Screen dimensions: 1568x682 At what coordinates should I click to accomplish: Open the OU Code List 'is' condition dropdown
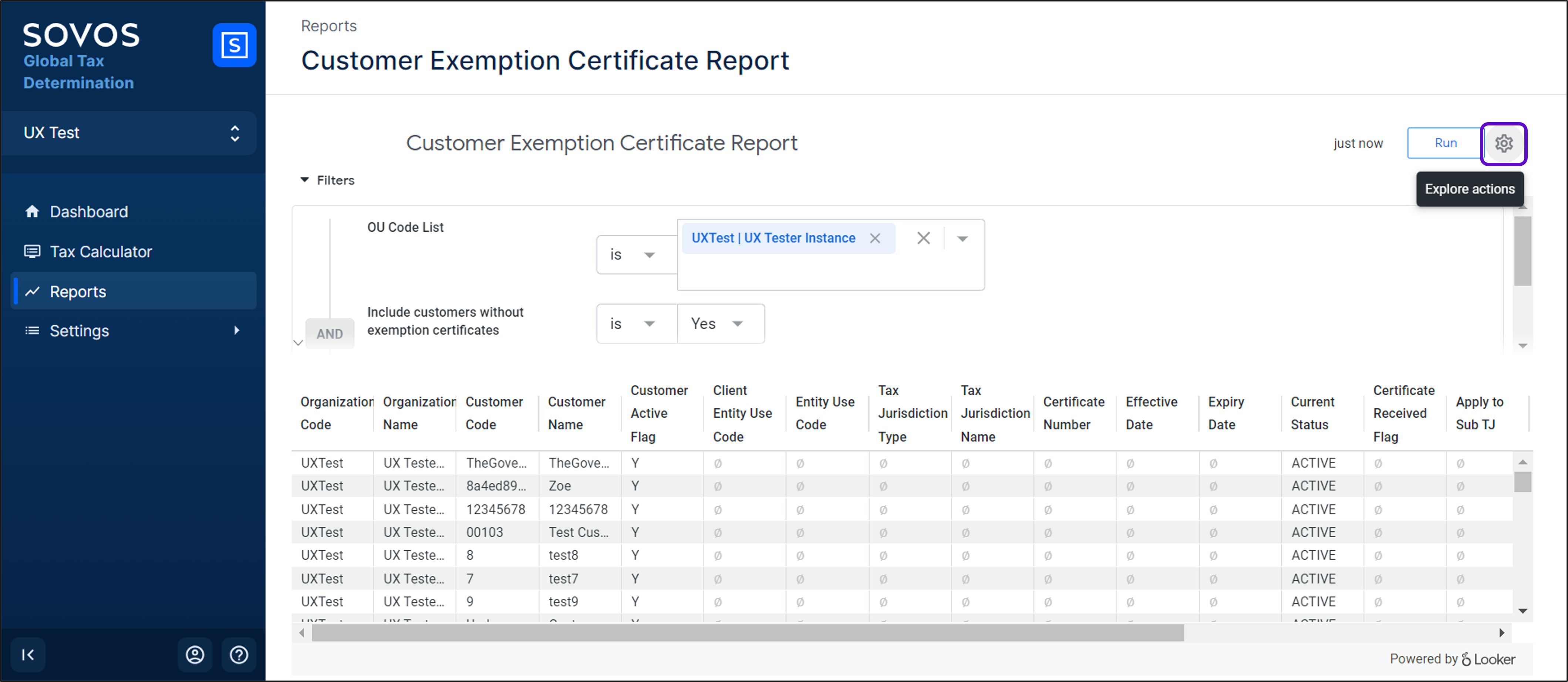tap(636, 255)
